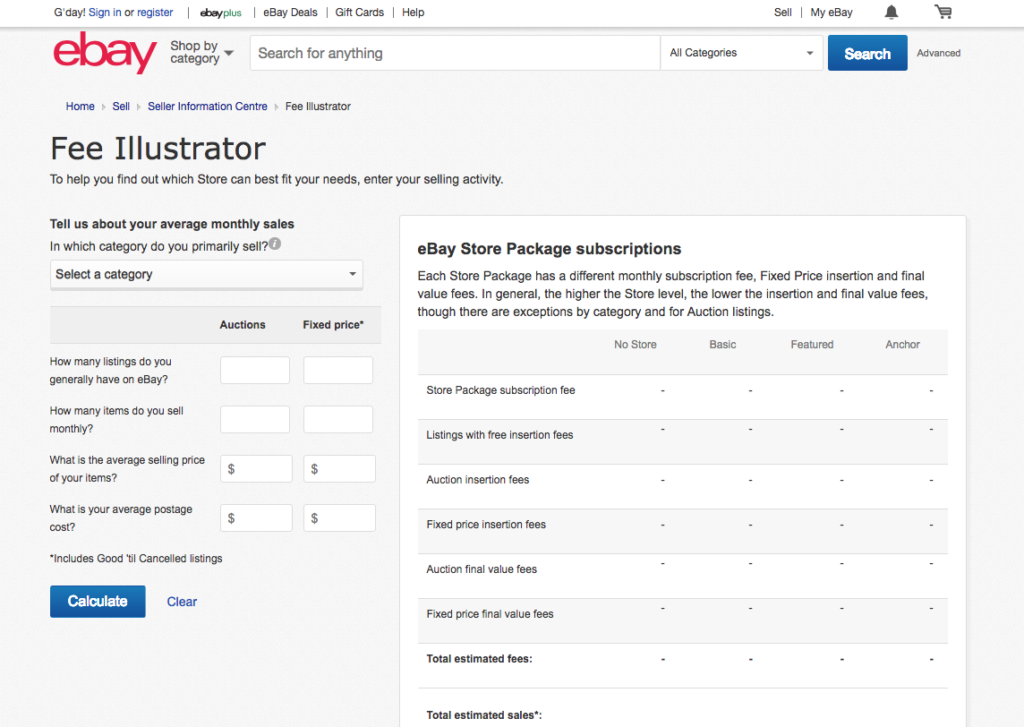The height and width of the screenshot is (727, 1024).
Task: Open the Advanced search link
Action: pyautogui.click(x=938, y=53)
